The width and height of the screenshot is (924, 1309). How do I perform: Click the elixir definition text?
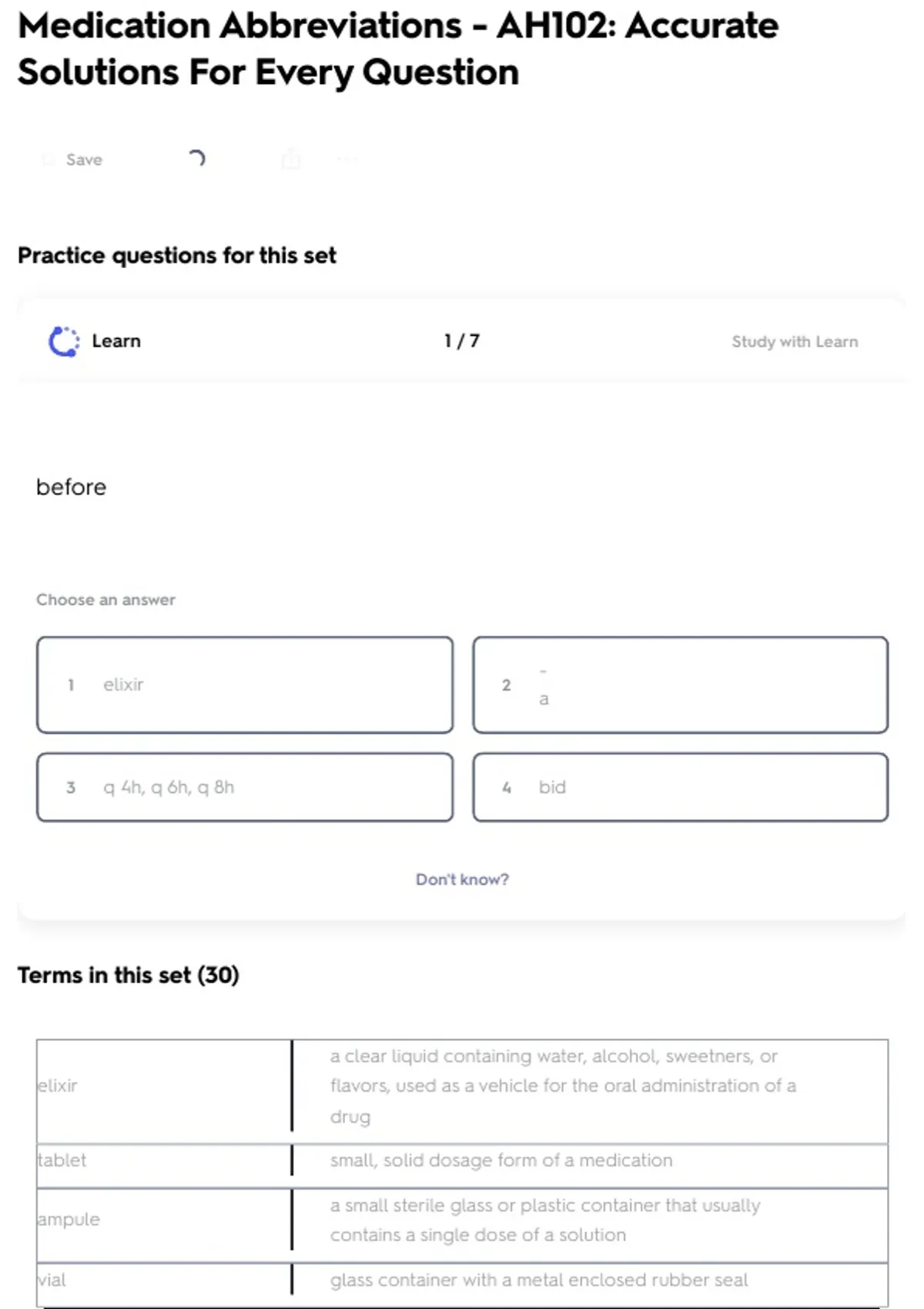562,1086
